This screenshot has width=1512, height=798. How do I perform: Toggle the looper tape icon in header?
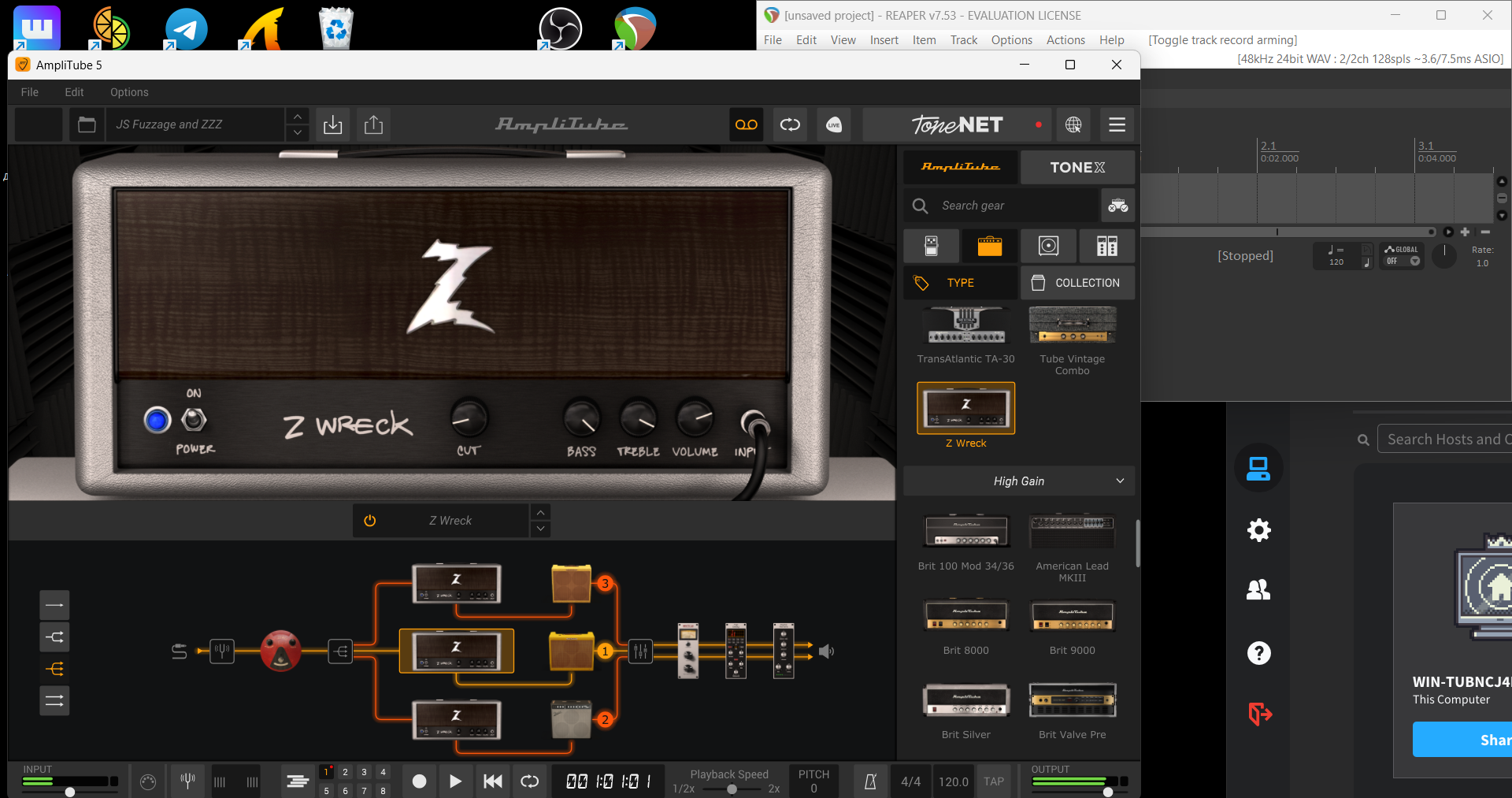pyautogui.click(x=747, y=124)
